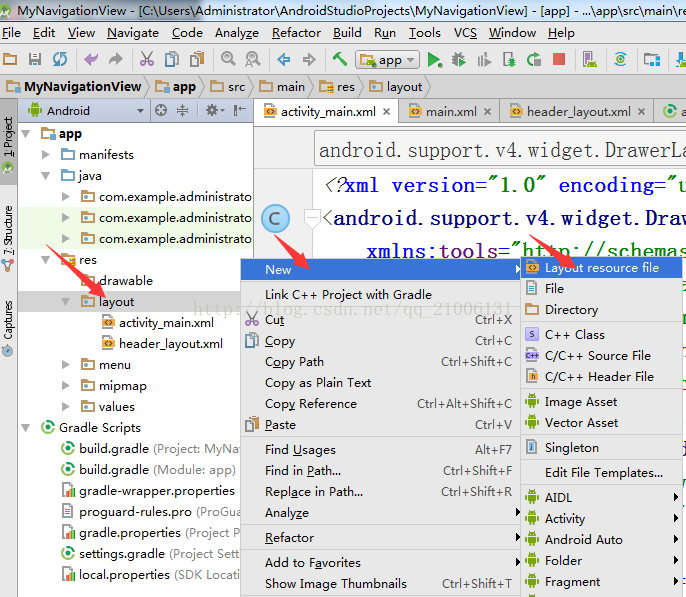Click the Undo arrow icon
Screen dimensions: 686x597
[x=91, y=59]
